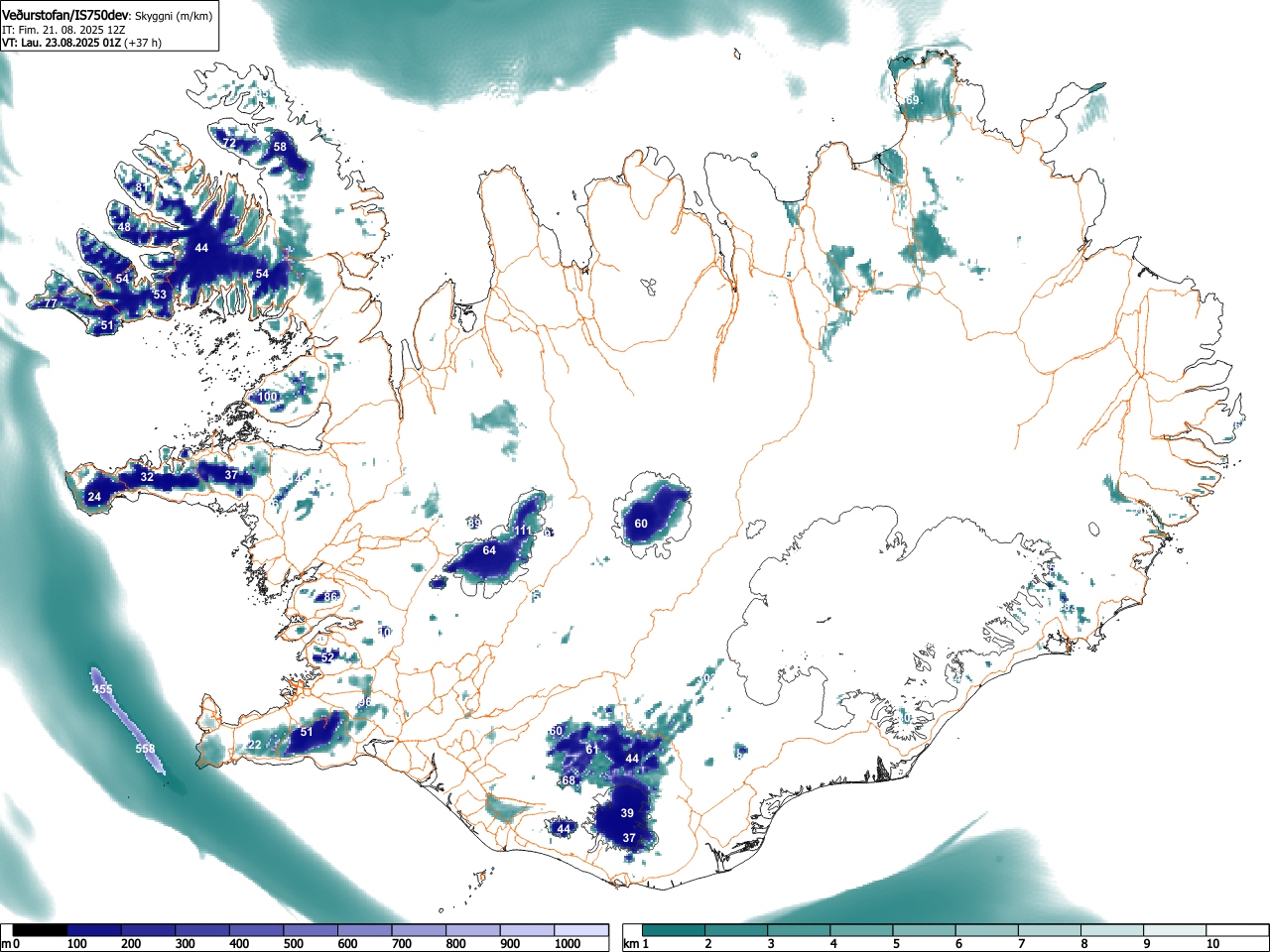
Task: Click the "558" value on the offshore band
Action: pyautogui.click(x=146, y=749)
